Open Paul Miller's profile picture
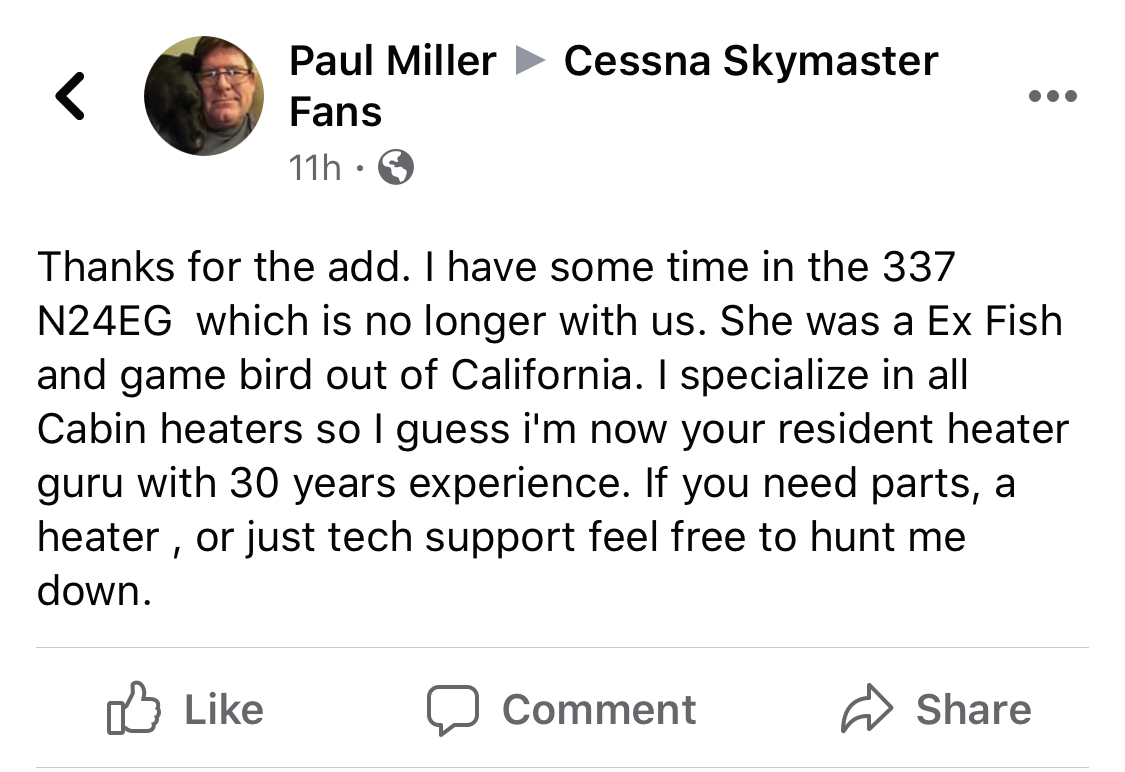Viewport: 1125px width, 772px height. point(204,96)
